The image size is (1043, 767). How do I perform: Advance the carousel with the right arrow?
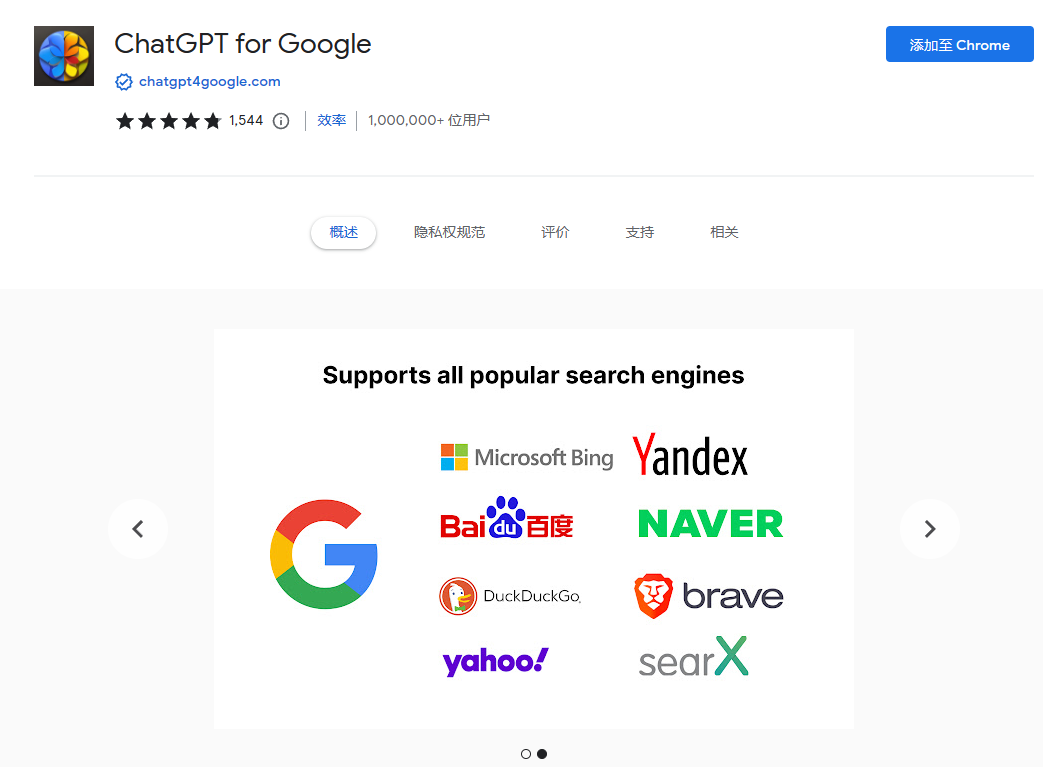point(929,528)
